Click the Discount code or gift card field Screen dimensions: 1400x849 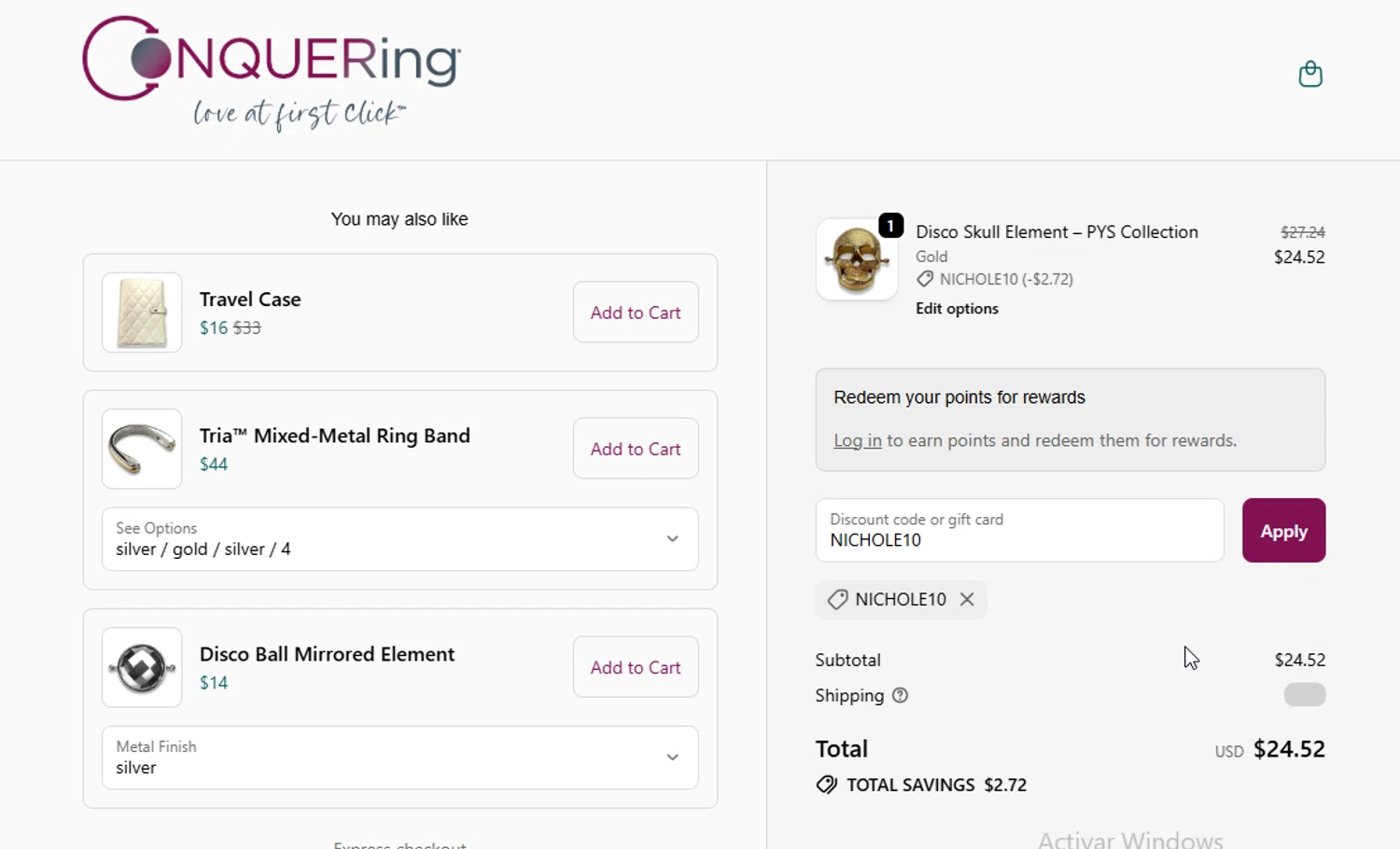[1019, 530]
